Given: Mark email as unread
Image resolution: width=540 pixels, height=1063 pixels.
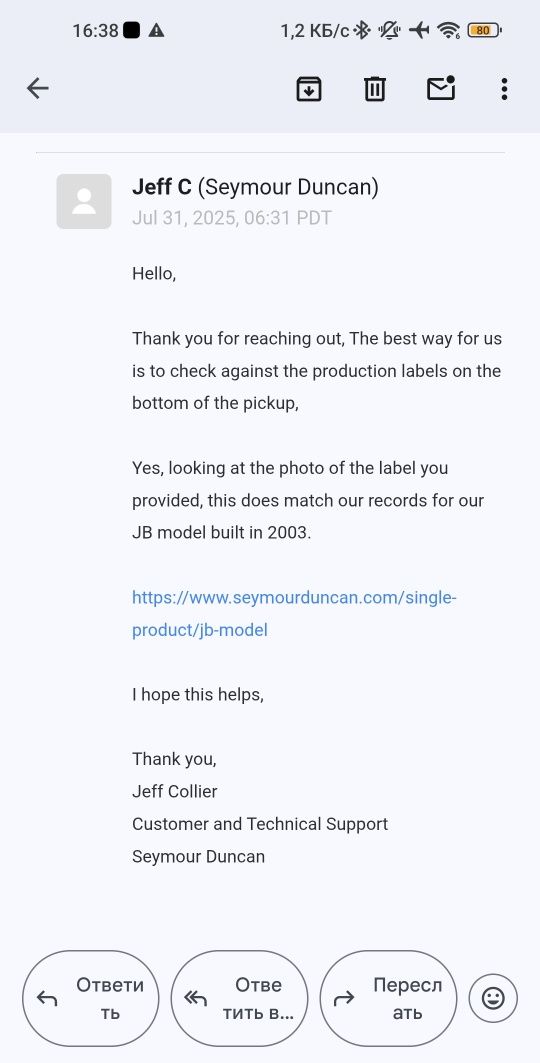Looking at the screenshot, I should tap(440, 89).
